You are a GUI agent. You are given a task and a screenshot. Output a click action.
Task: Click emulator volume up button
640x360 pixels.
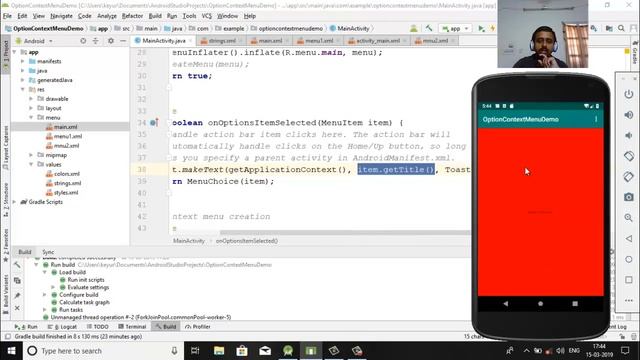point(629,115)
